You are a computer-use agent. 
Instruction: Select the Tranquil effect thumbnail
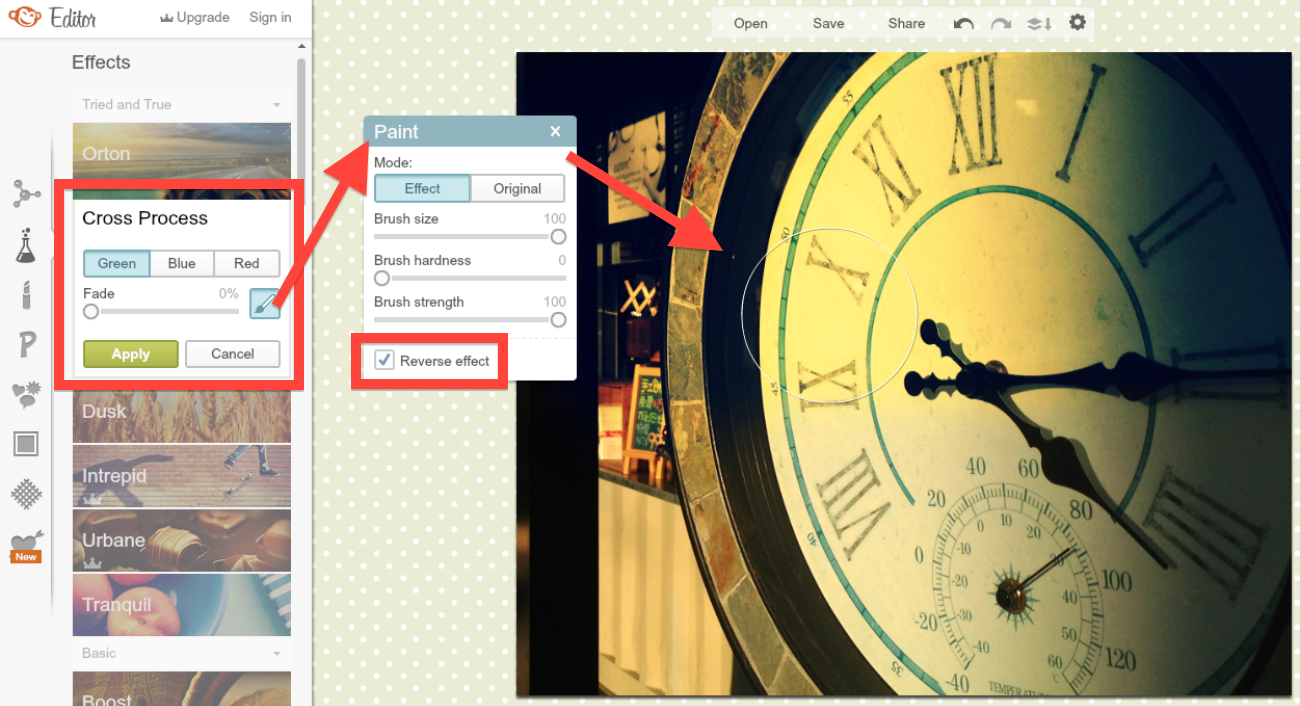[x=182, y=605]
